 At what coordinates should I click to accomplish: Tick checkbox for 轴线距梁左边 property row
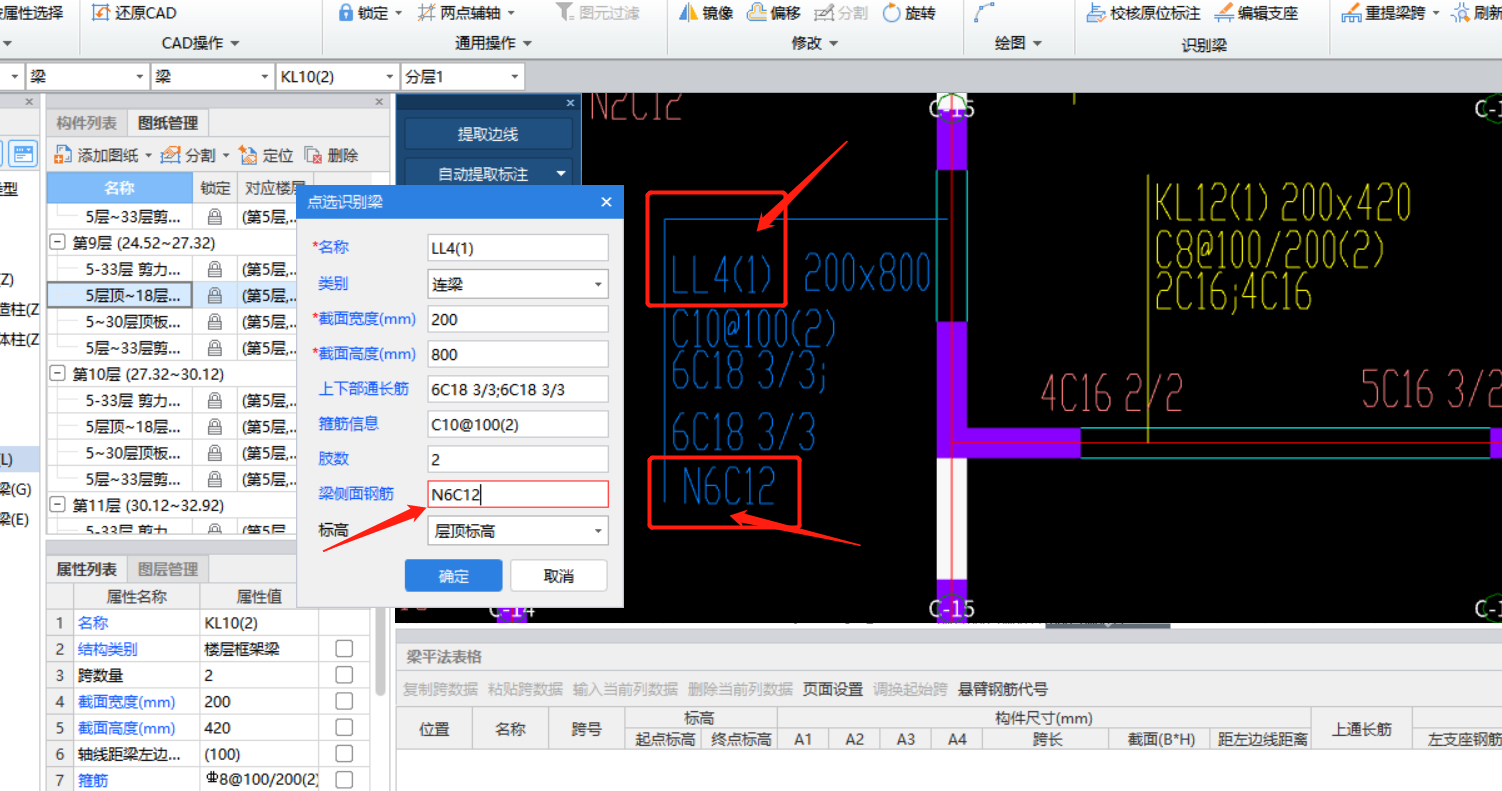tap(344, 753)
